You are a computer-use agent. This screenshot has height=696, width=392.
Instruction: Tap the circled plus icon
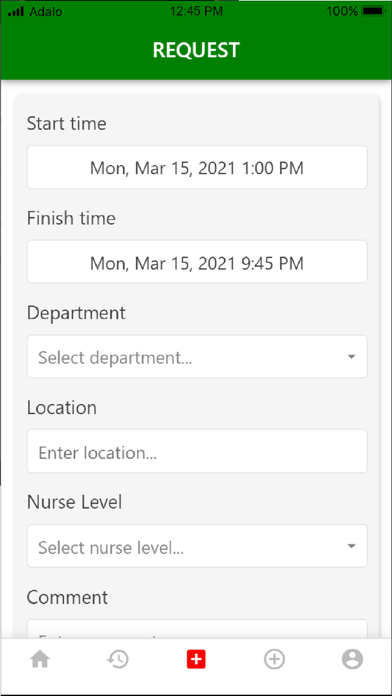coord(274,660)
